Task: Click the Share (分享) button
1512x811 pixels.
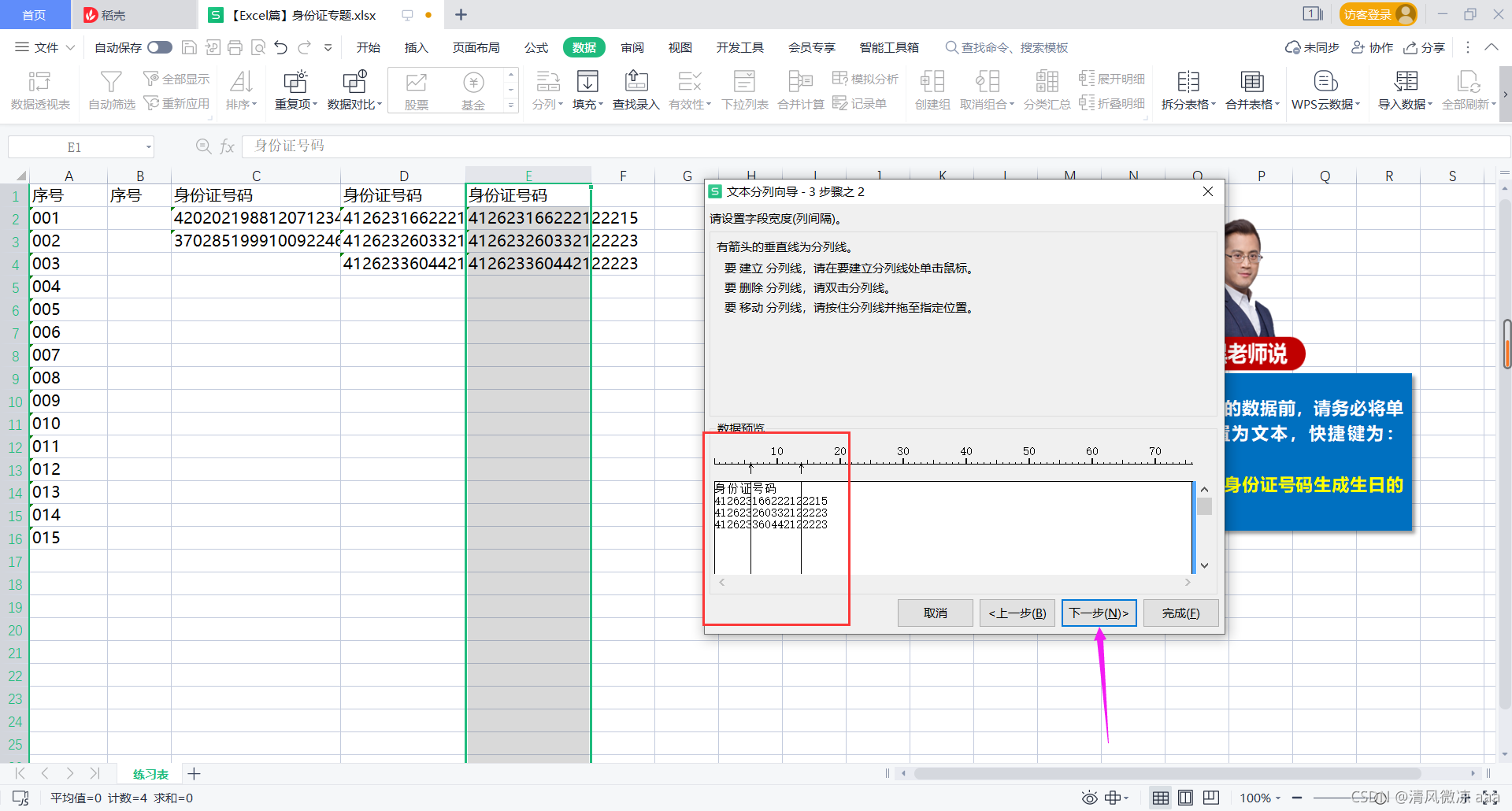Action: click(x=1425, y=48)
